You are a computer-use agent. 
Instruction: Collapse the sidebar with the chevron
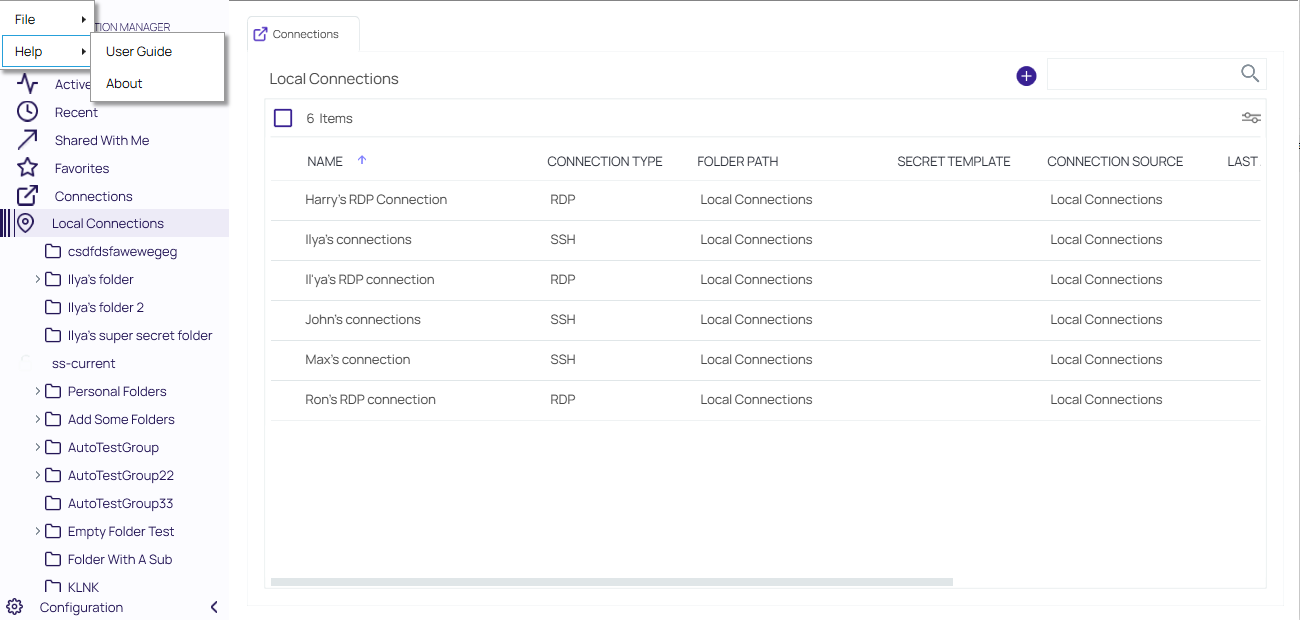click(x=214, y=607)
